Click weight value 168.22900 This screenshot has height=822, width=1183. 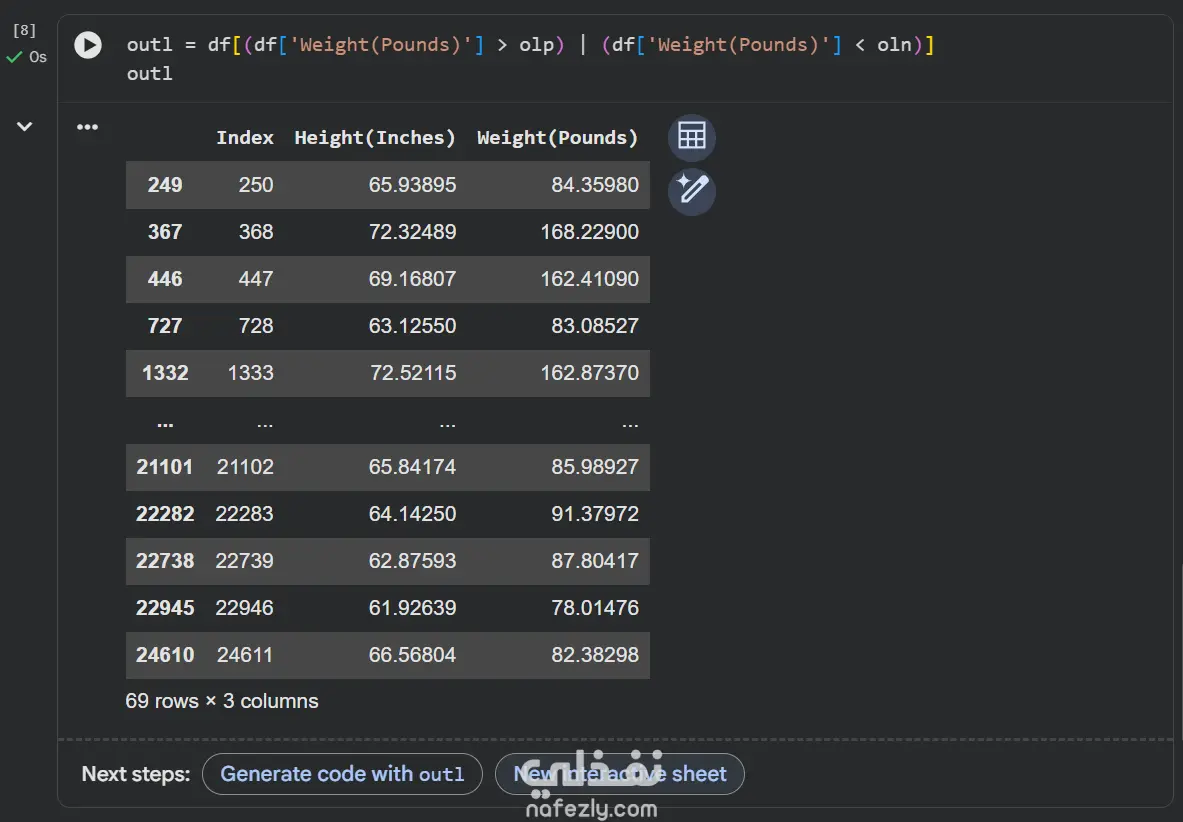[x=589, y=232]
